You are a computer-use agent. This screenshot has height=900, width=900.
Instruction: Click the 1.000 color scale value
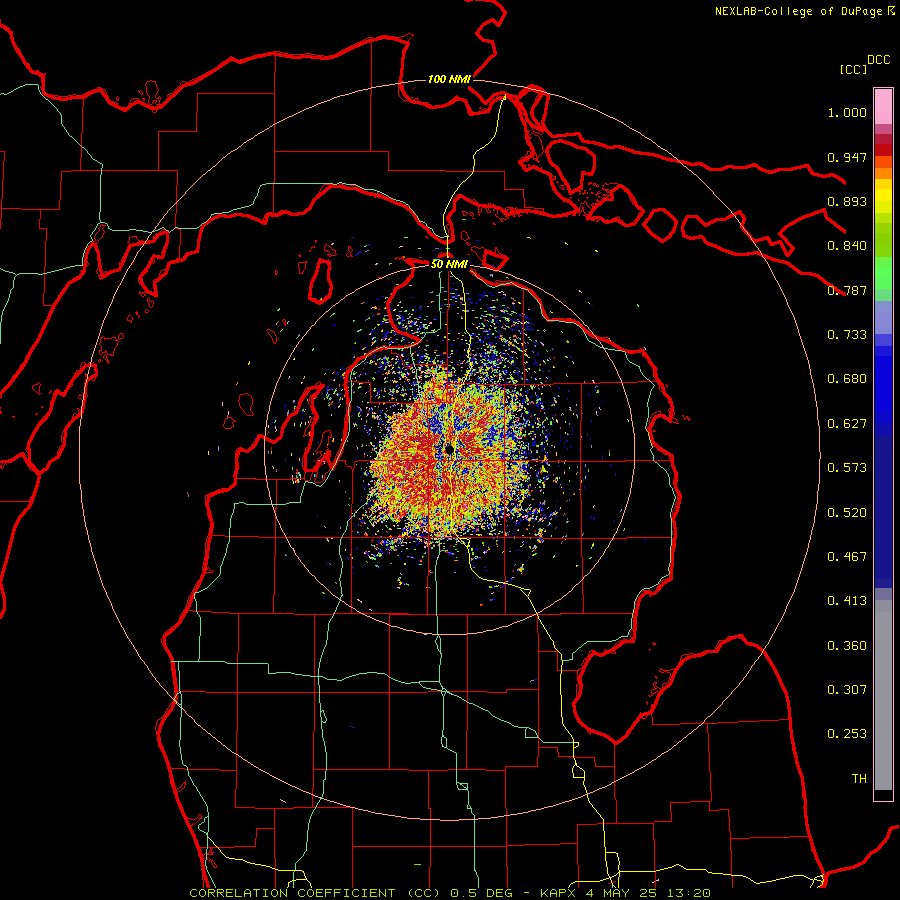[847, 112]
